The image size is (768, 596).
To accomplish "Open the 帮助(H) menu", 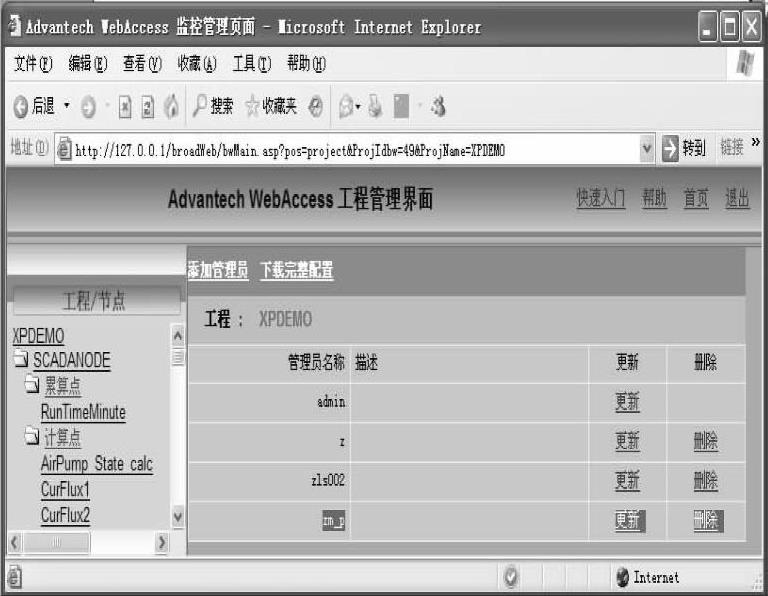I will [307, 64].
